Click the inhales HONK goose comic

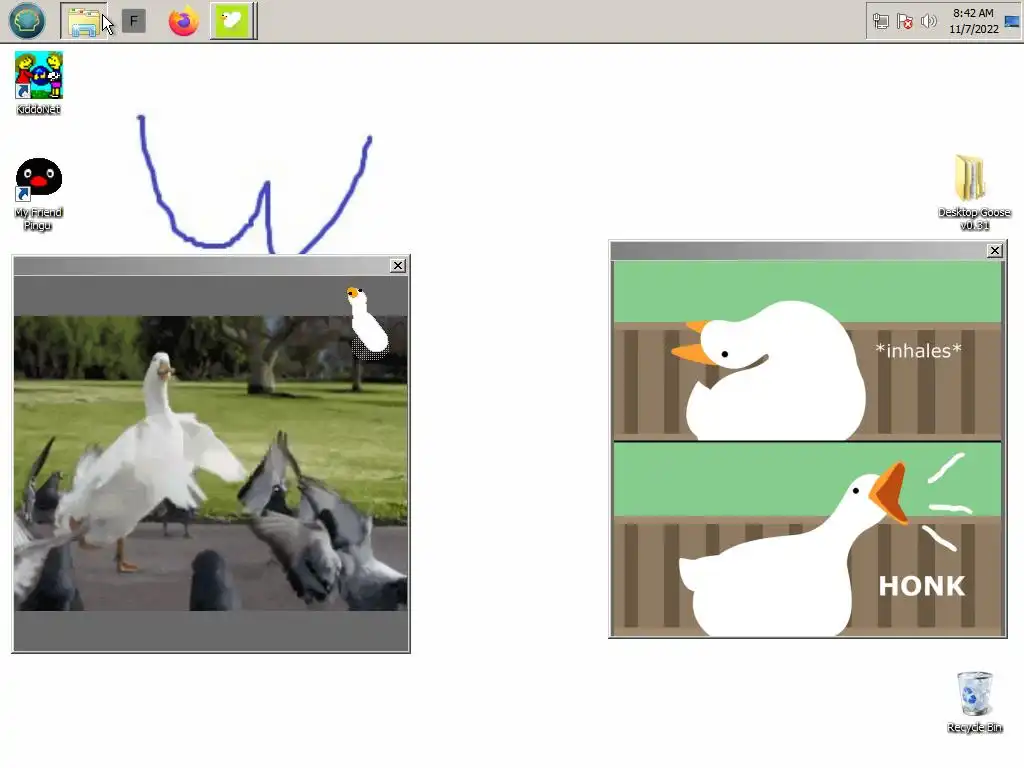point(807,448)
